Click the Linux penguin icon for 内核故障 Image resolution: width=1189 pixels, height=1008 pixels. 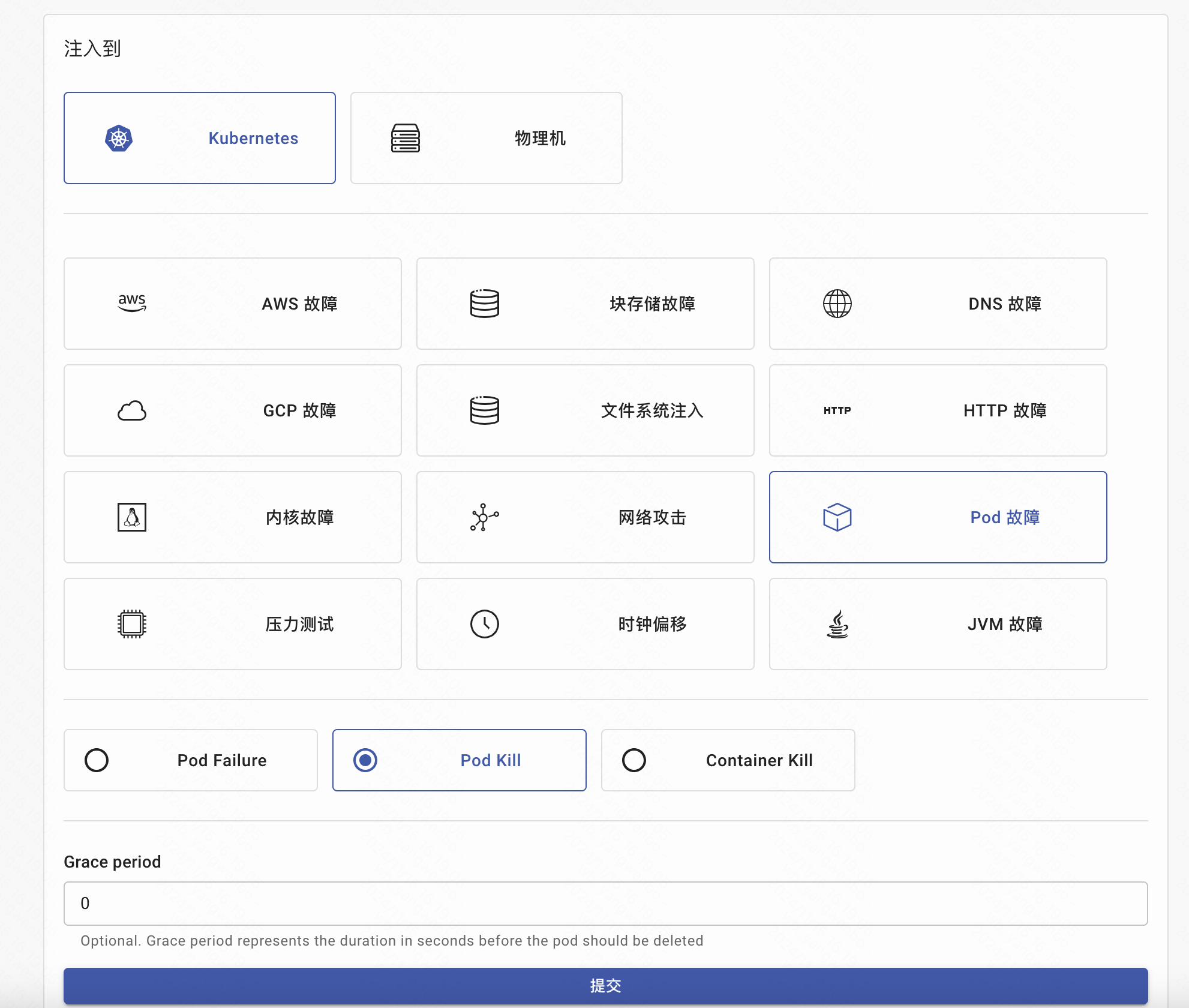pyautogui.click(x=132, y=517)
